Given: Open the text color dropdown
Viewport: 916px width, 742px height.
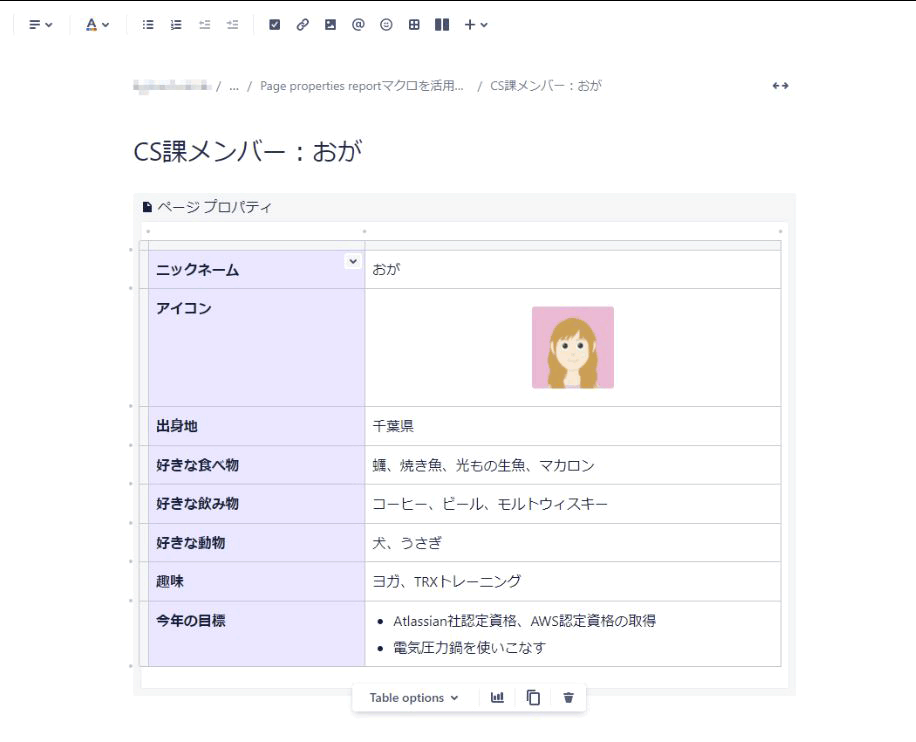Looking at the screenshot, I should point(94,24).
